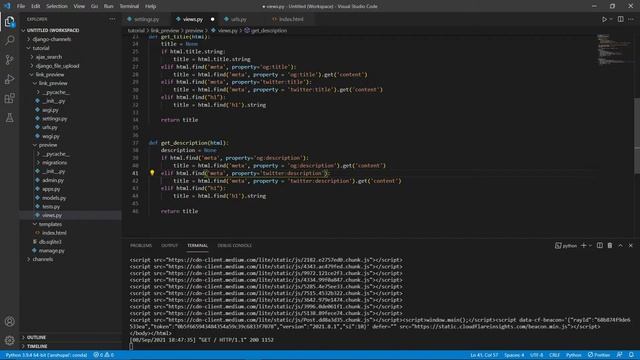This screenshot has height=360, width=640.
Task: Switch to the OUTPUT panel tab
Action: tap(169, 246)
